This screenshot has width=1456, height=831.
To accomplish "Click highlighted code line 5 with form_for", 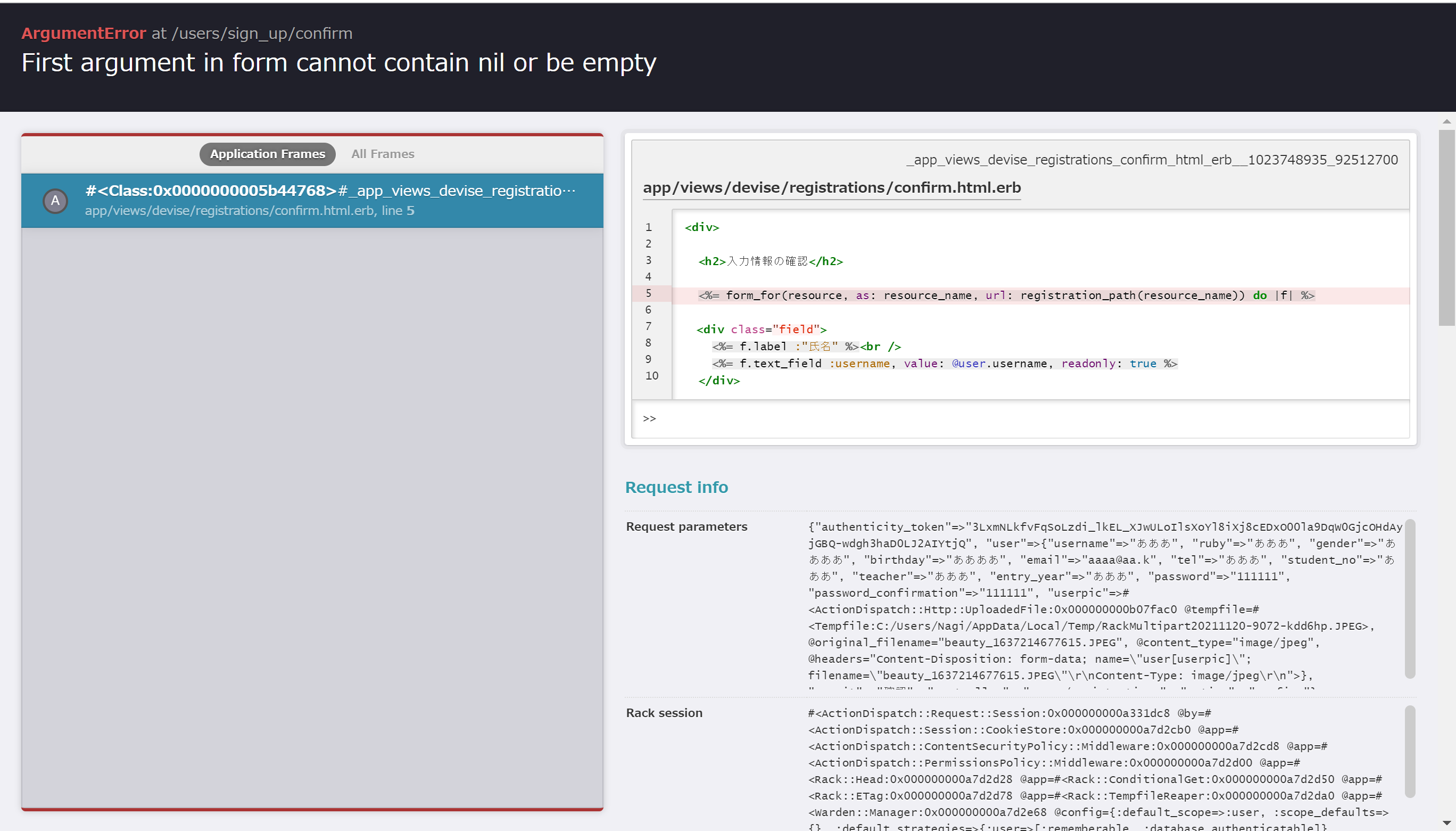I will tap(1006, 295).
